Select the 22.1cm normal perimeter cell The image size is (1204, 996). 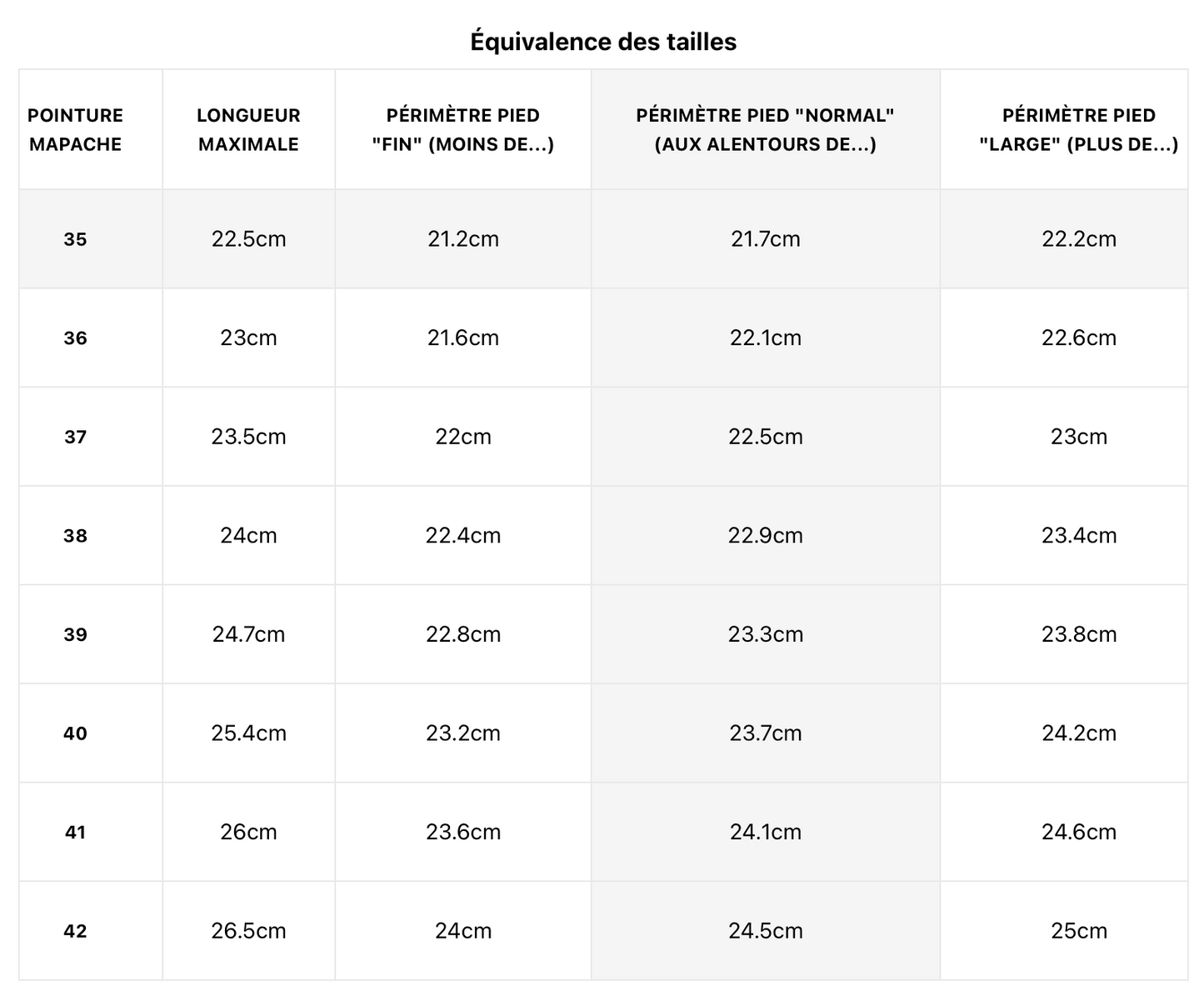tap(765, 338)
